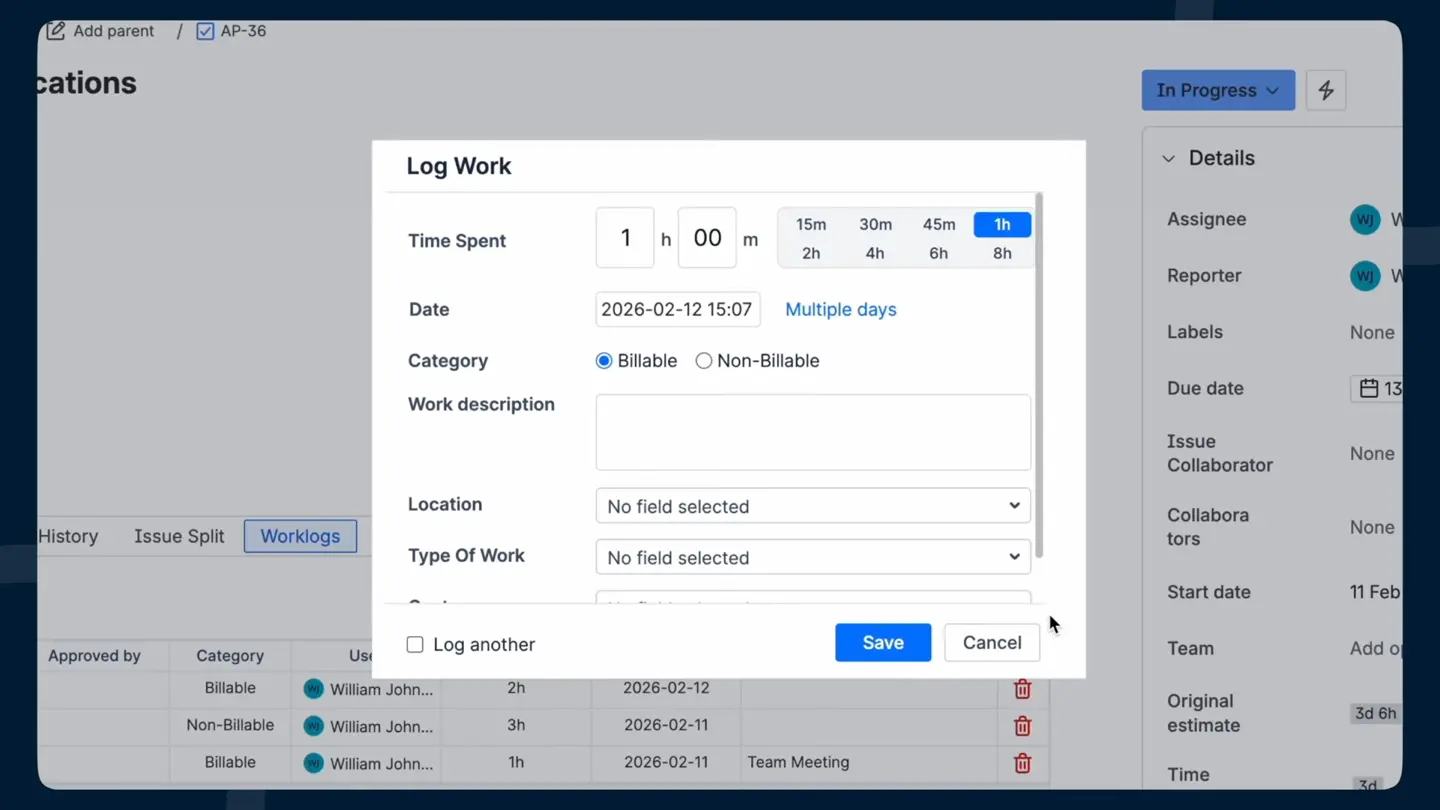Click the avatar in the 2h worklog row

tap(314, 689)
